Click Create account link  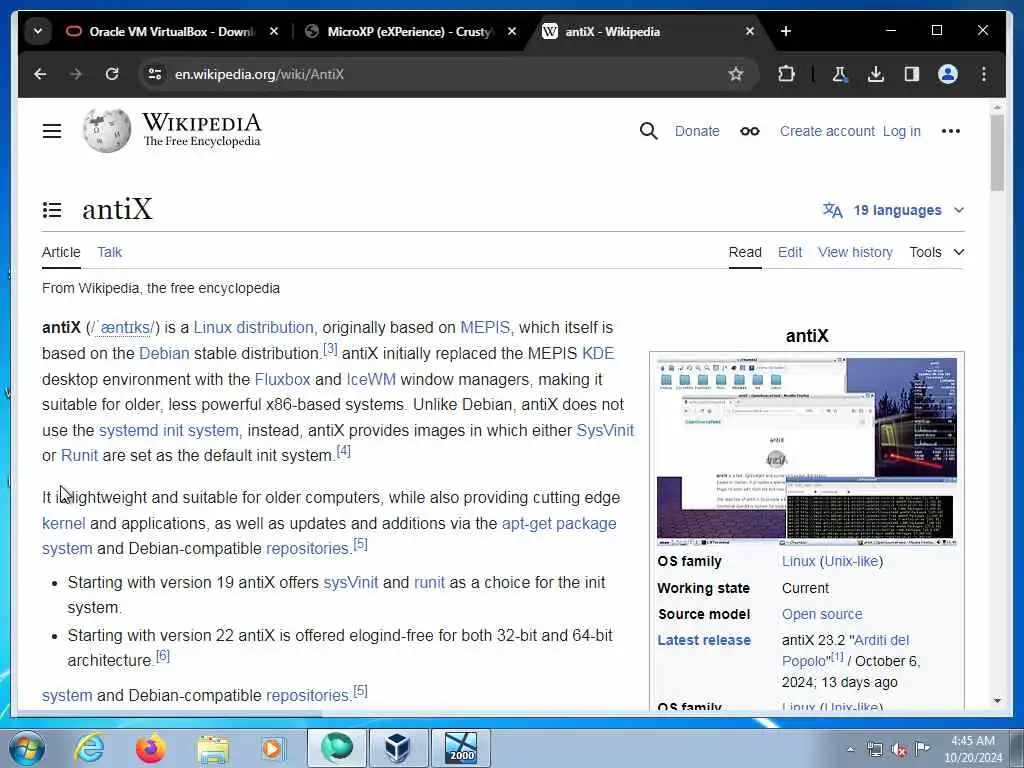(827, 131)
